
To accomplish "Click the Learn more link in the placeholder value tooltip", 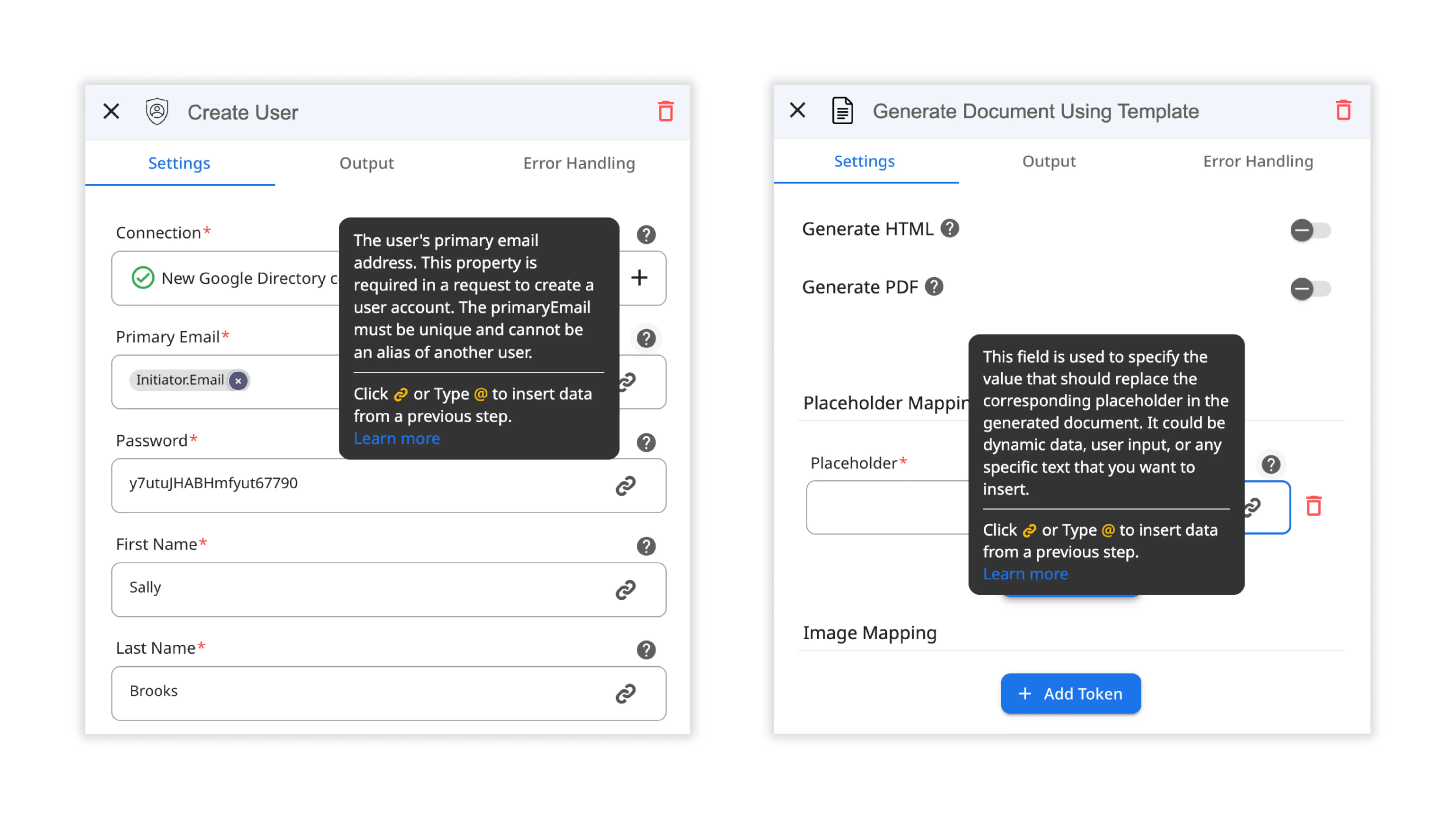I will point(1025,574).
